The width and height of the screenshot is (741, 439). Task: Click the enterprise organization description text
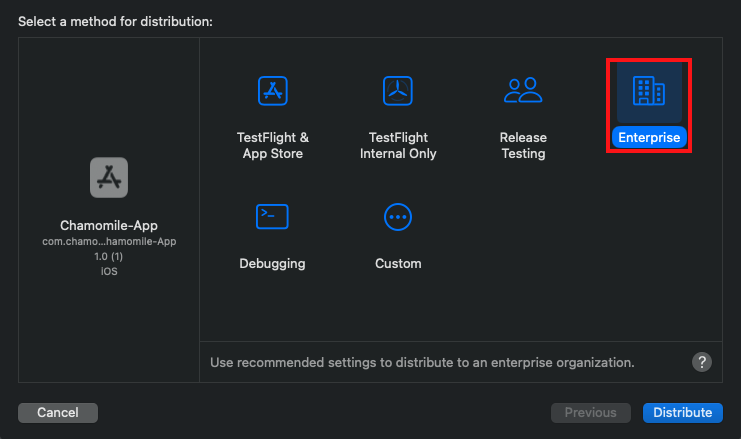(422, 362)
